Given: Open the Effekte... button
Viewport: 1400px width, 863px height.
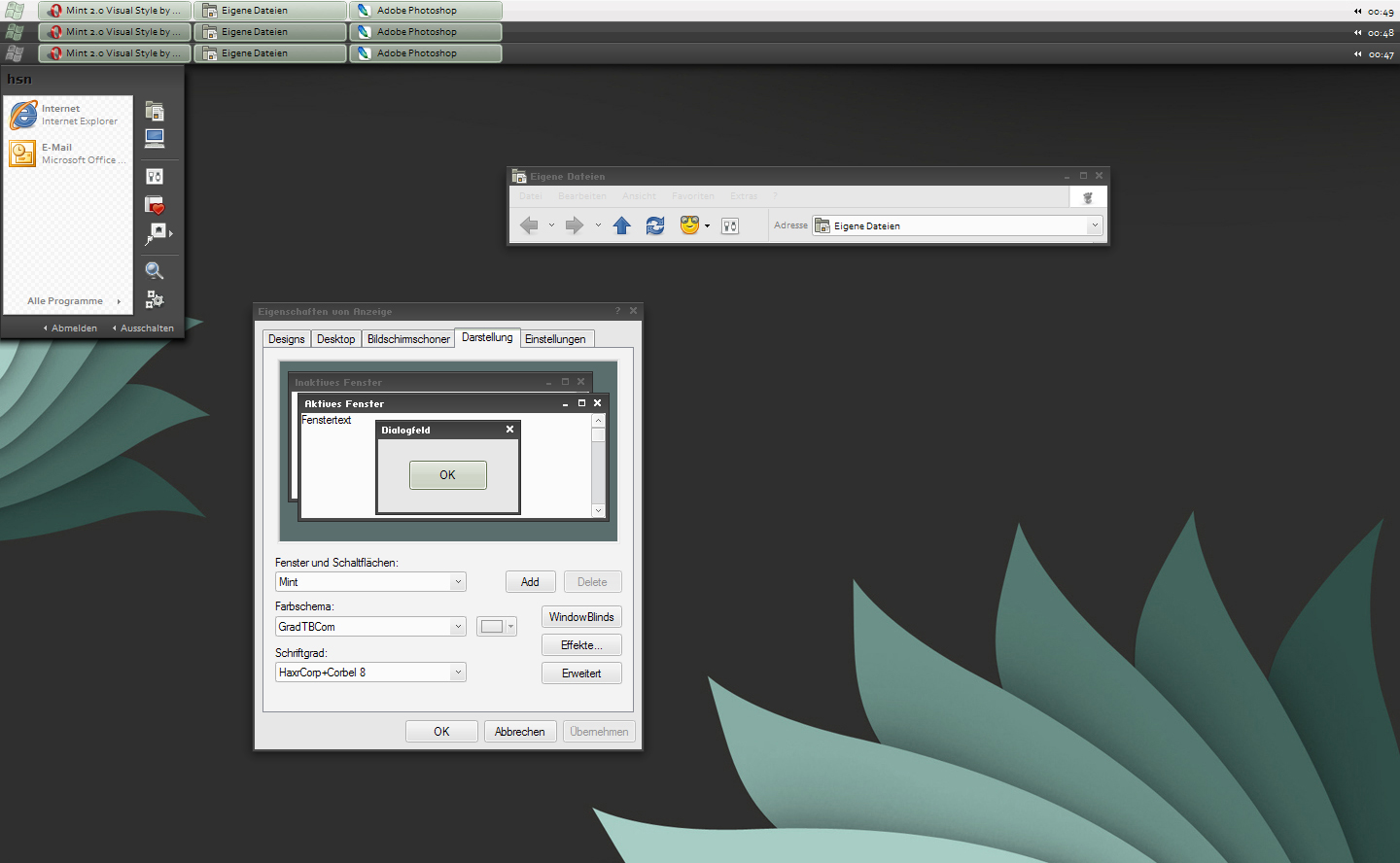Looking at the screenshot, I should pyautogui.click(x=581, y=645).
